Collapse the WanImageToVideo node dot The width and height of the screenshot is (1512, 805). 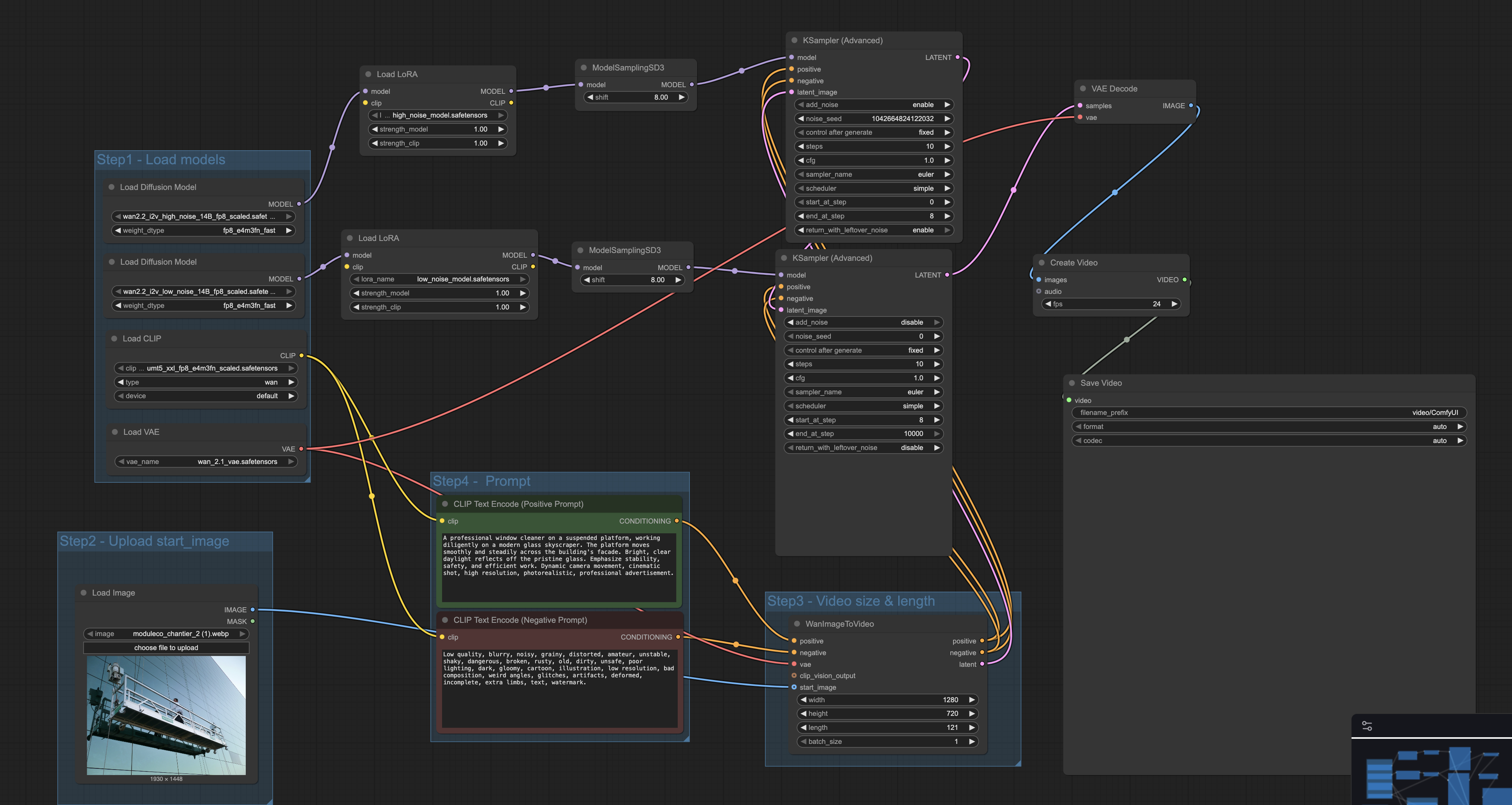pyautogui.click(x=797, y=624)
